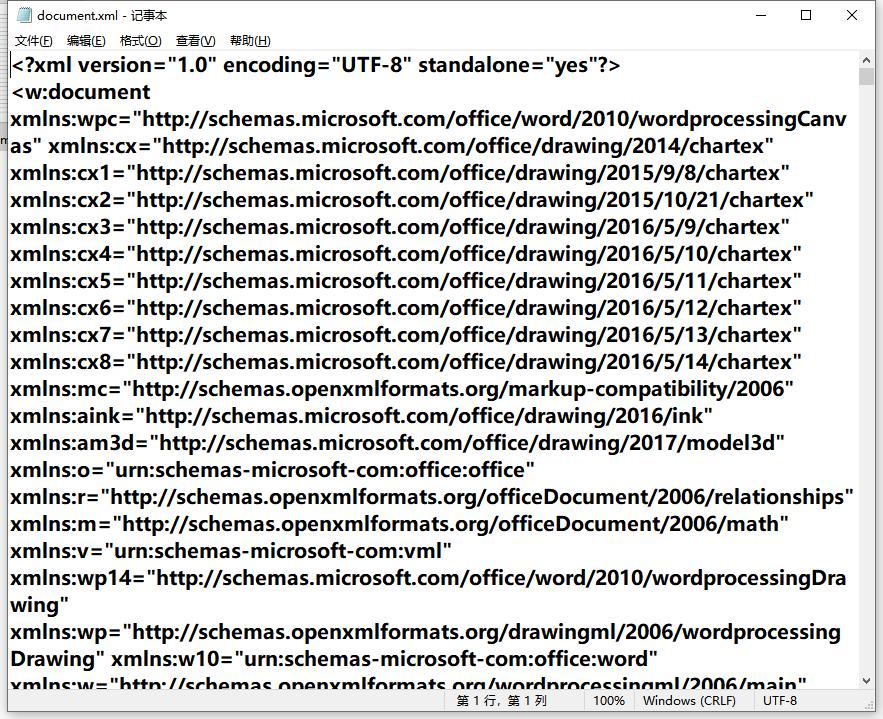
Task: Click the xmlns:mc markup-compatibility line
Action: [x=402, y=389]
